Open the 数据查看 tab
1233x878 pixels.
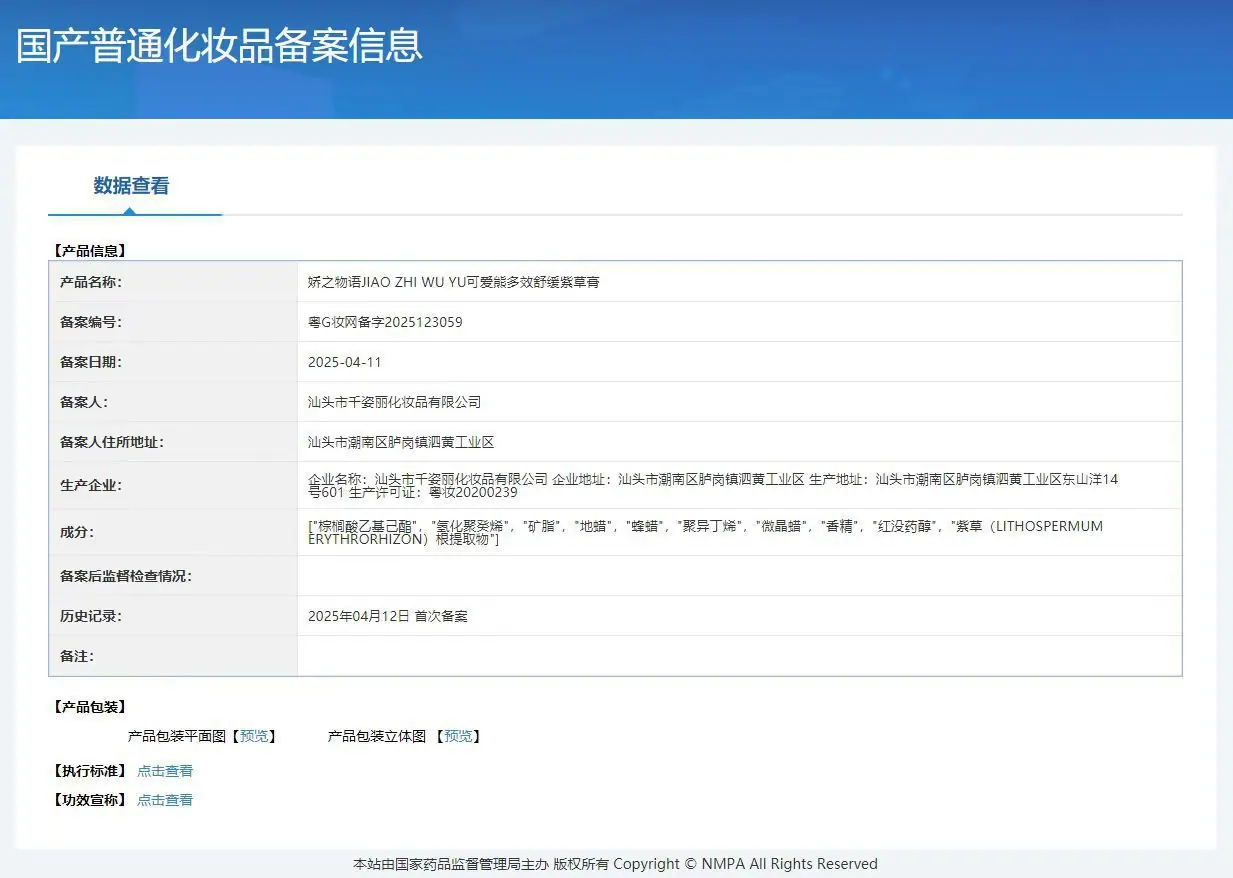(x=131, y=186)
